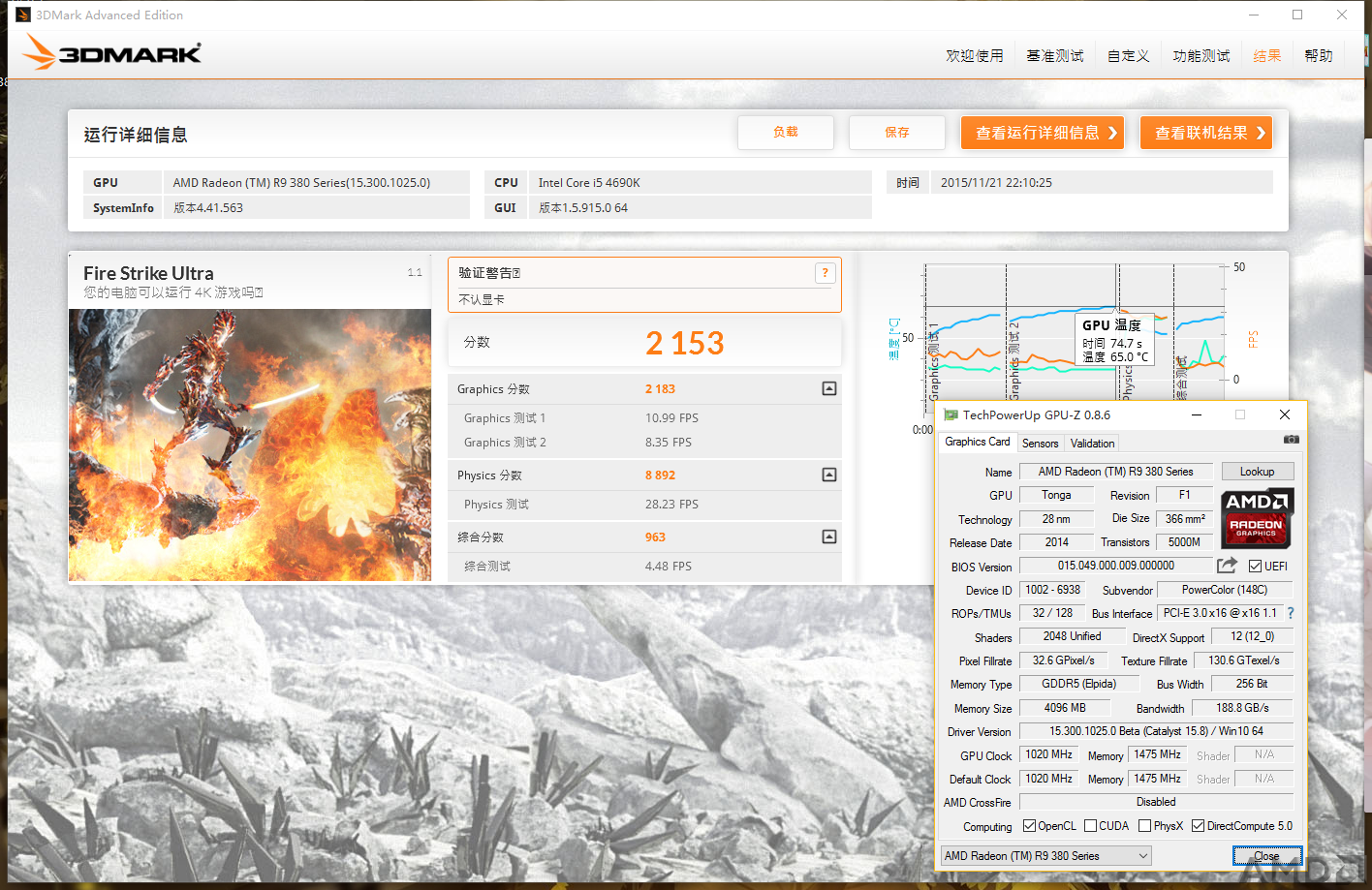Open the 基准测试 tab in 3DMark

click(1055, 55)
